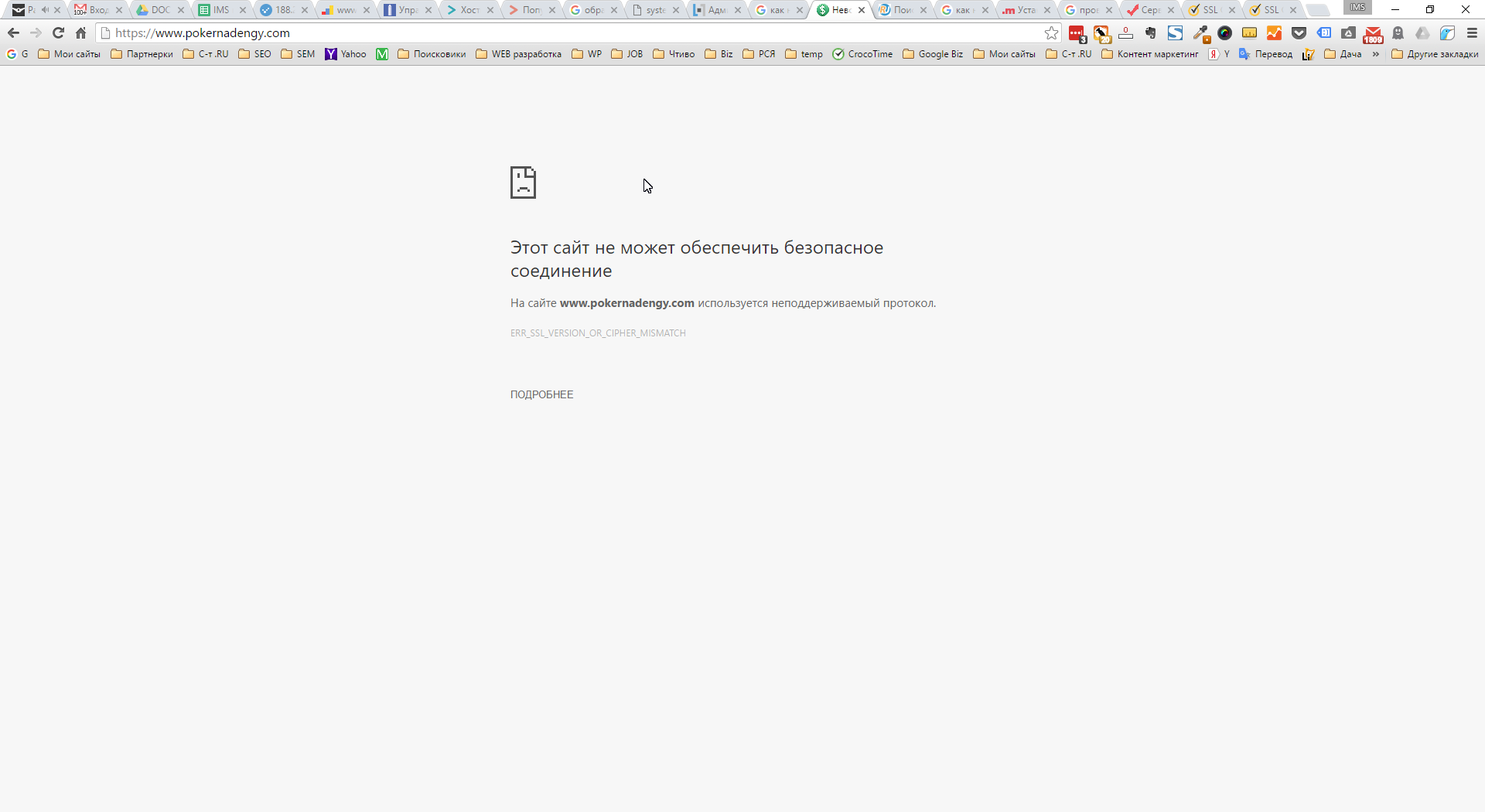
Task: Open the page ruler extension
Action: (1249, 33)
